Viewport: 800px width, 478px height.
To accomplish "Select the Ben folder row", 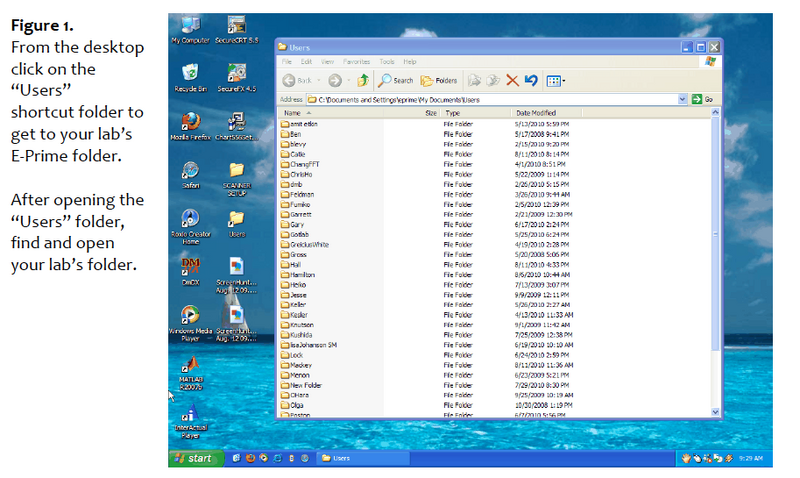I will (x=291, y=134).
